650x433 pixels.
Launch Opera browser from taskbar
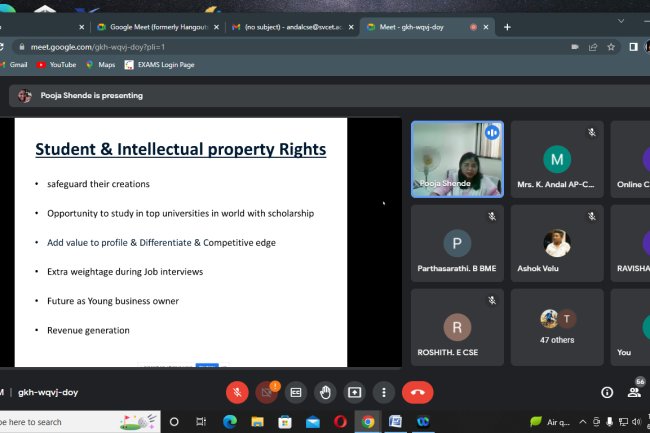[x=340, y=422]
